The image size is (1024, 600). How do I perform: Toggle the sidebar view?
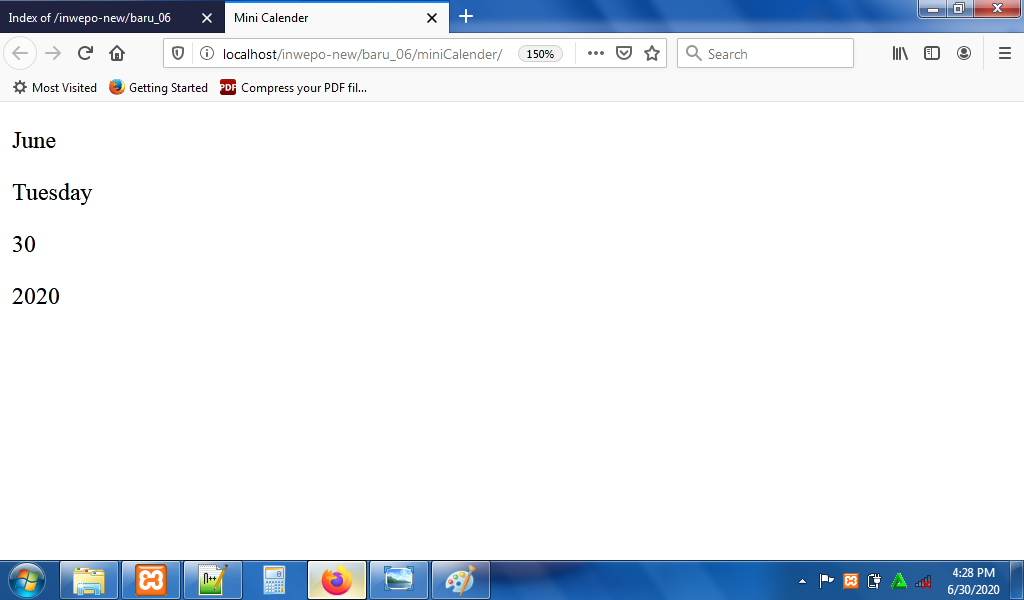click(x=932, y=54)
